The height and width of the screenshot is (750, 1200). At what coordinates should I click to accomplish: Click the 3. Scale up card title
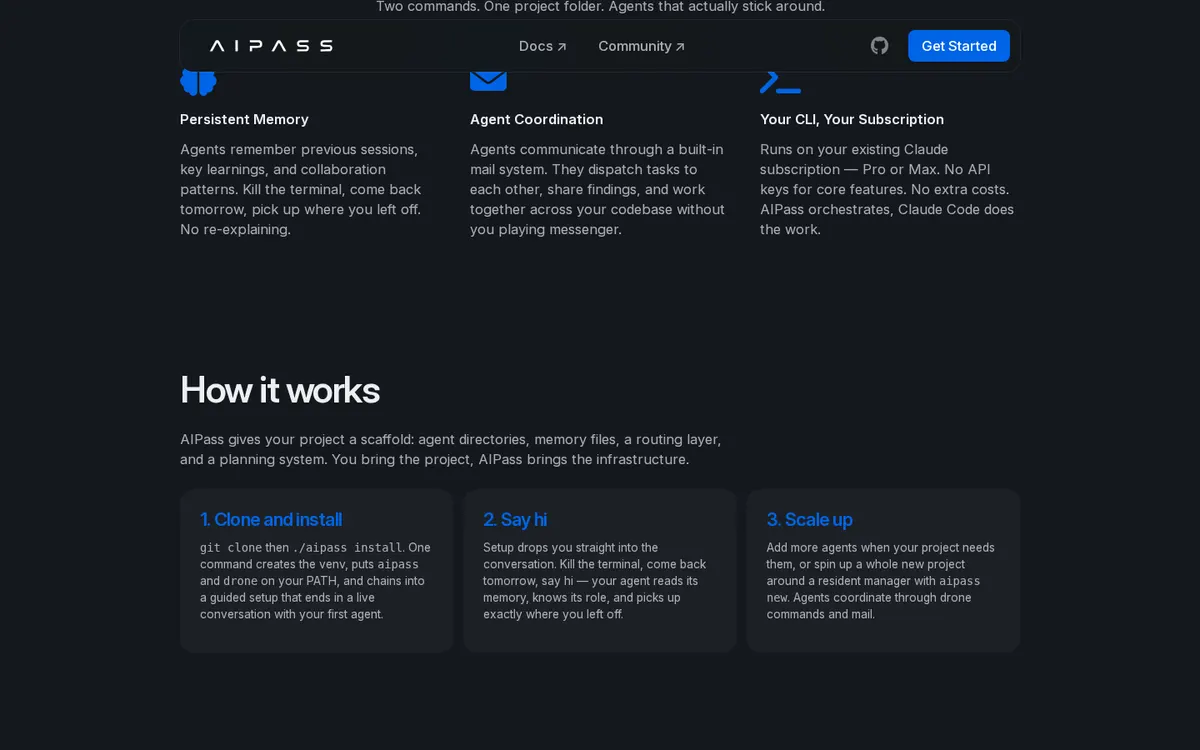810,519
